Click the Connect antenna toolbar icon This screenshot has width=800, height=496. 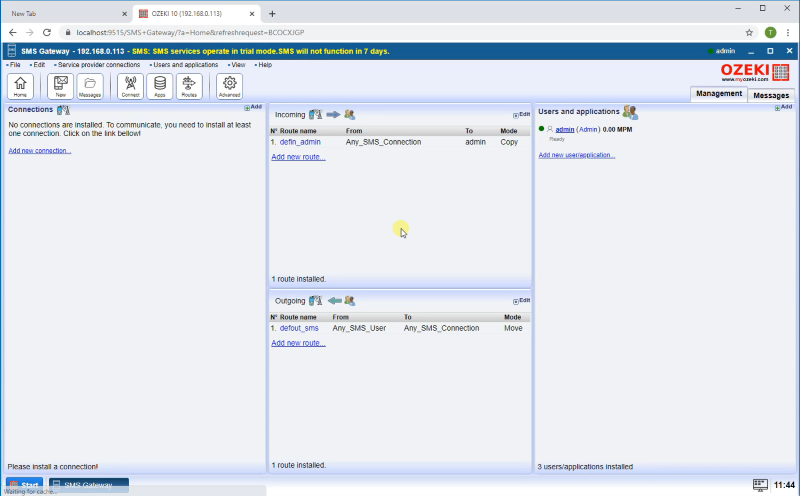tap(130, 86)
